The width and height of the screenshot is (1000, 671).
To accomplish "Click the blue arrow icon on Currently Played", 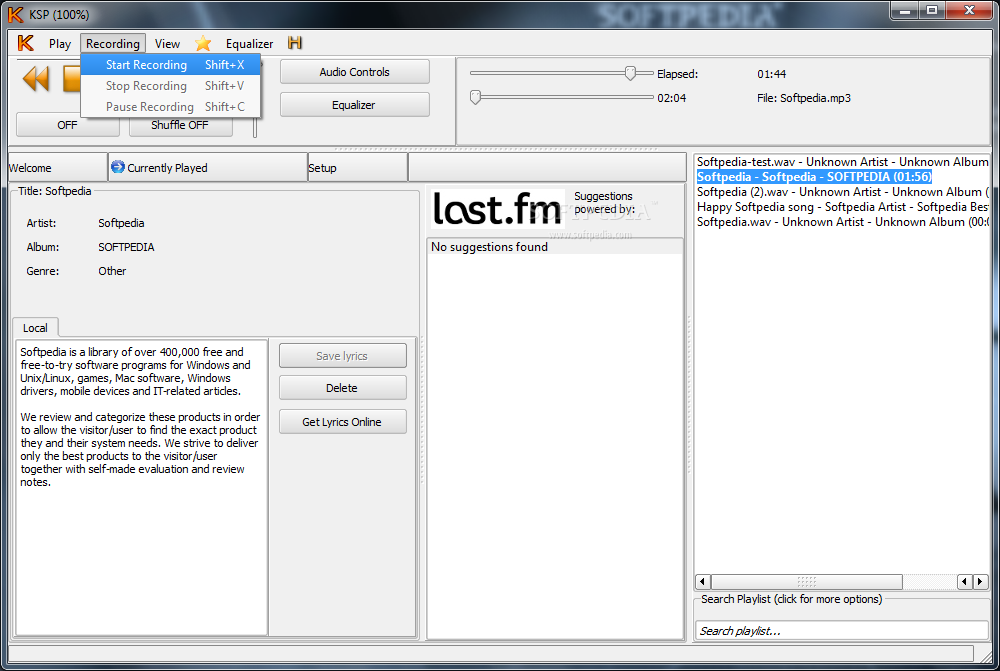I will tap(117, 167).
